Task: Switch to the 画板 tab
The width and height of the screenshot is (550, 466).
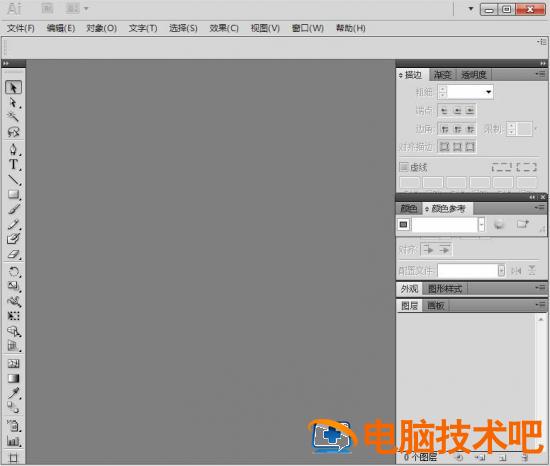Action: click(x=436, y=306)
